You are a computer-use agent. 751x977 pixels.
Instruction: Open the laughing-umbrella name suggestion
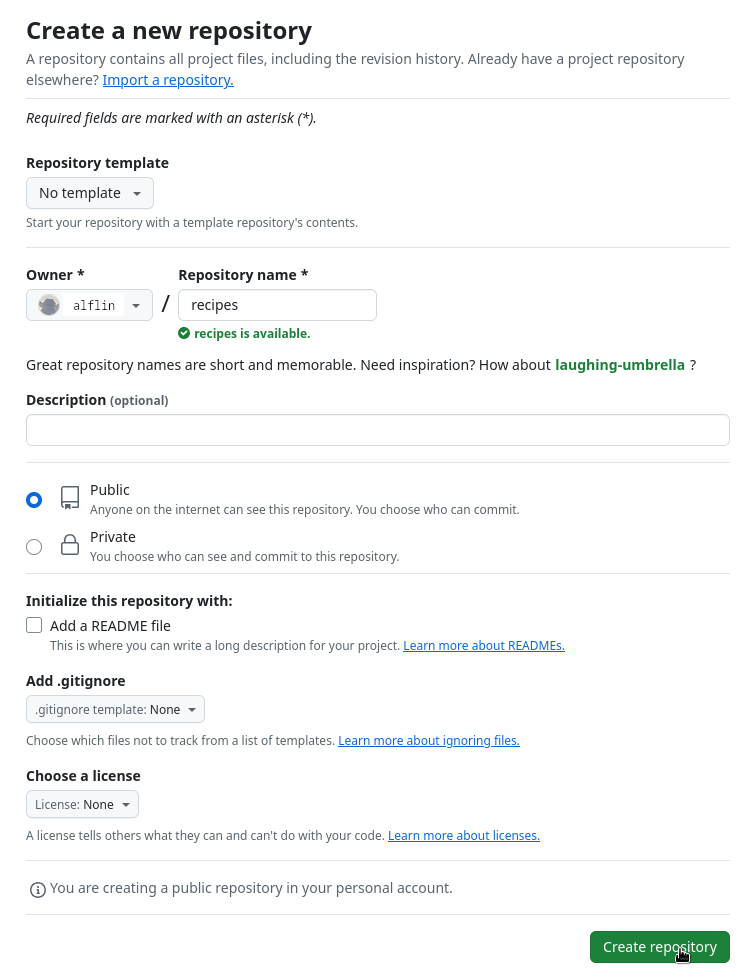point(619,364)
